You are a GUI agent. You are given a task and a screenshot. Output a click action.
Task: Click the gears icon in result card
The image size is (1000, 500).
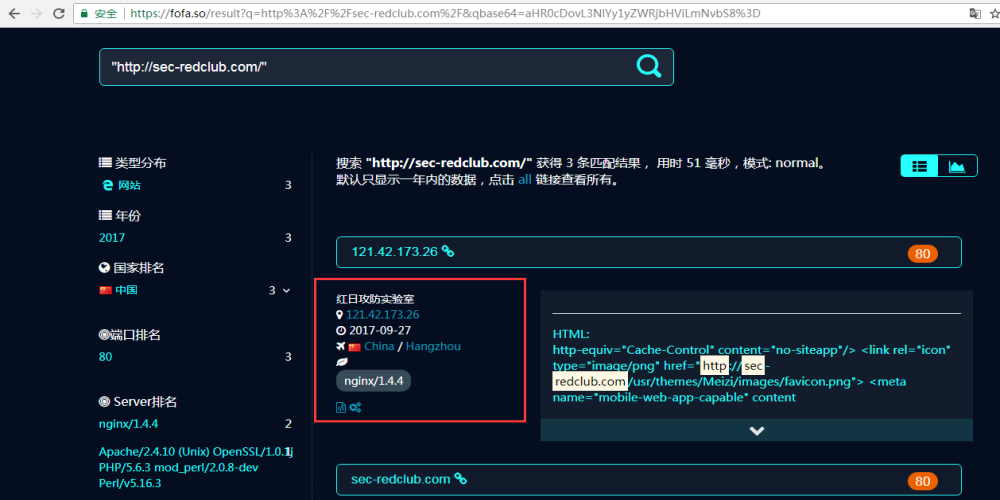tap(355, 408)
